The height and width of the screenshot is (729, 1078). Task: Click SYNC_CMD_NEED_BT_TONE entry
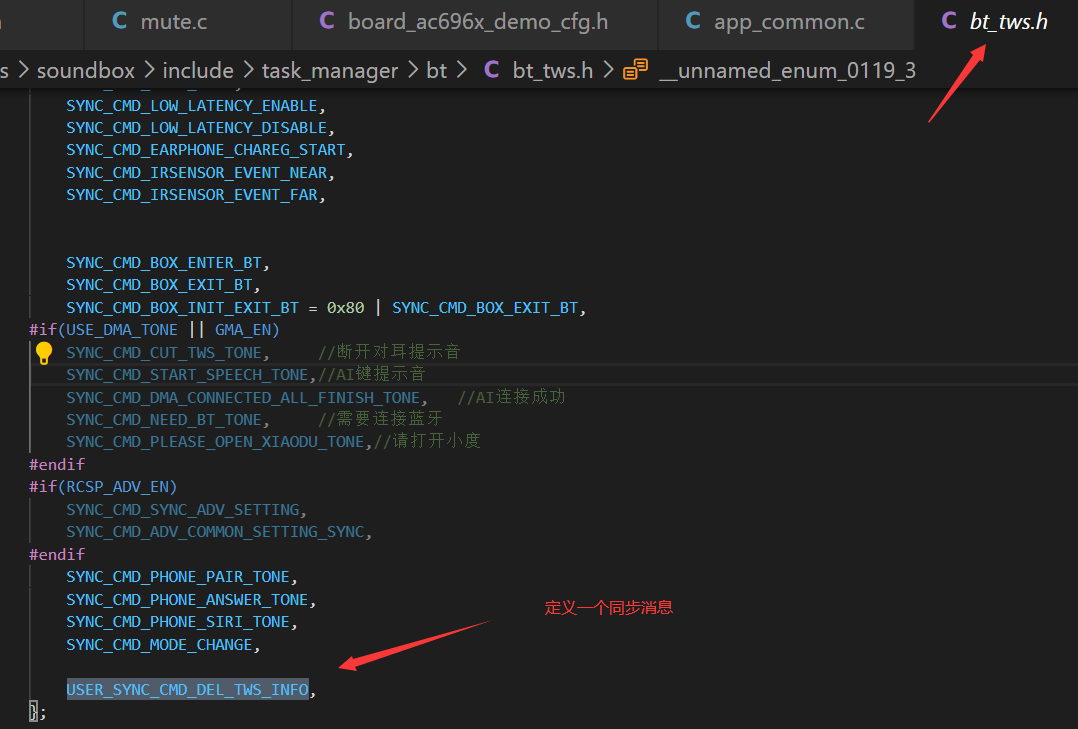coord(164,420)
